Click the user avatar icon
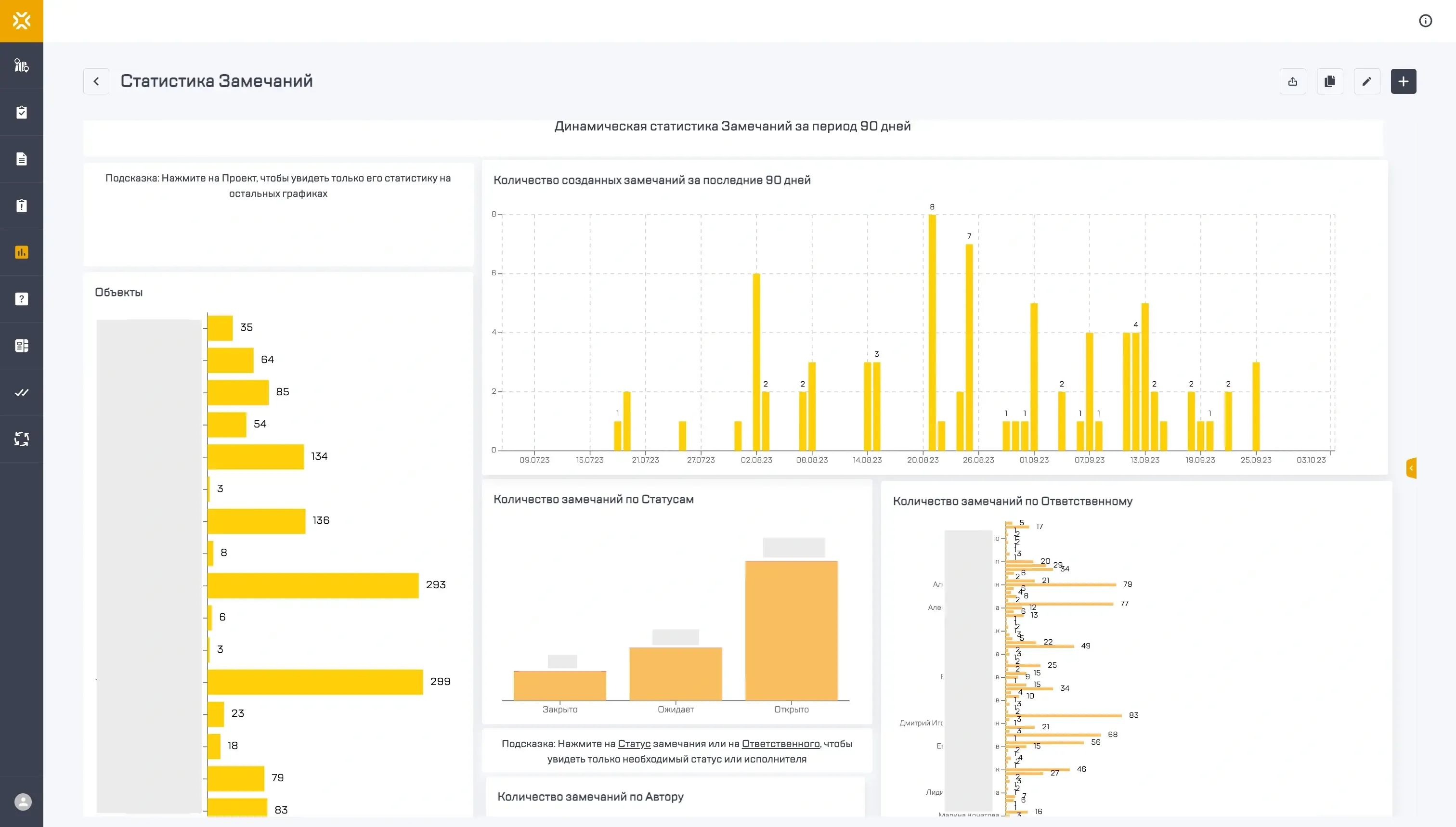This screenshot has width=1456, height=827. pos(23,801)
